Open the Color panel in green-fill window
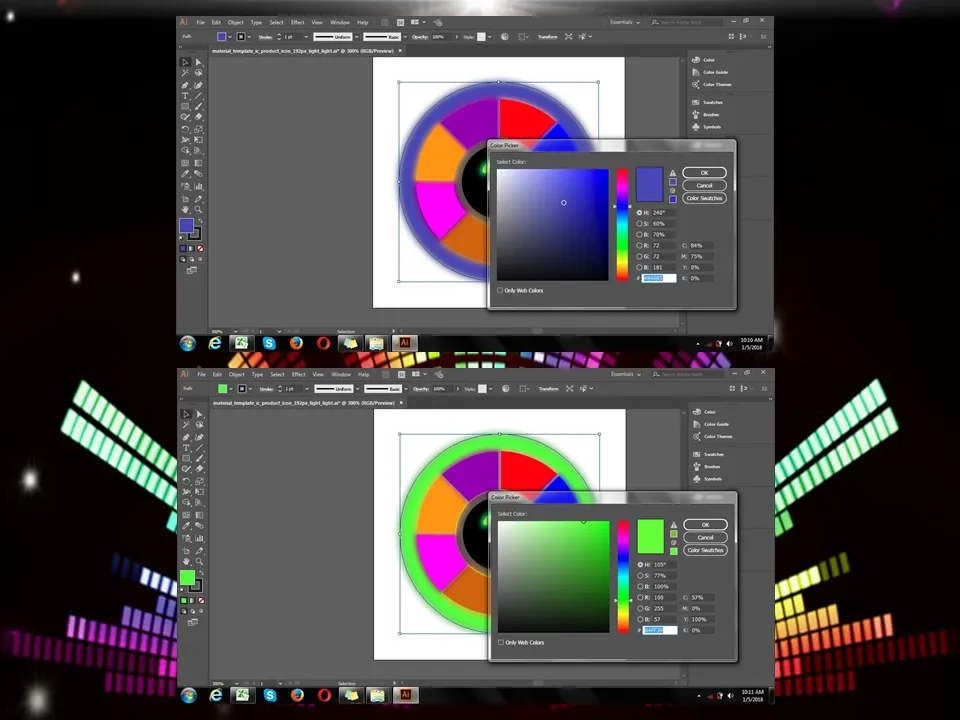 point(704,412)
